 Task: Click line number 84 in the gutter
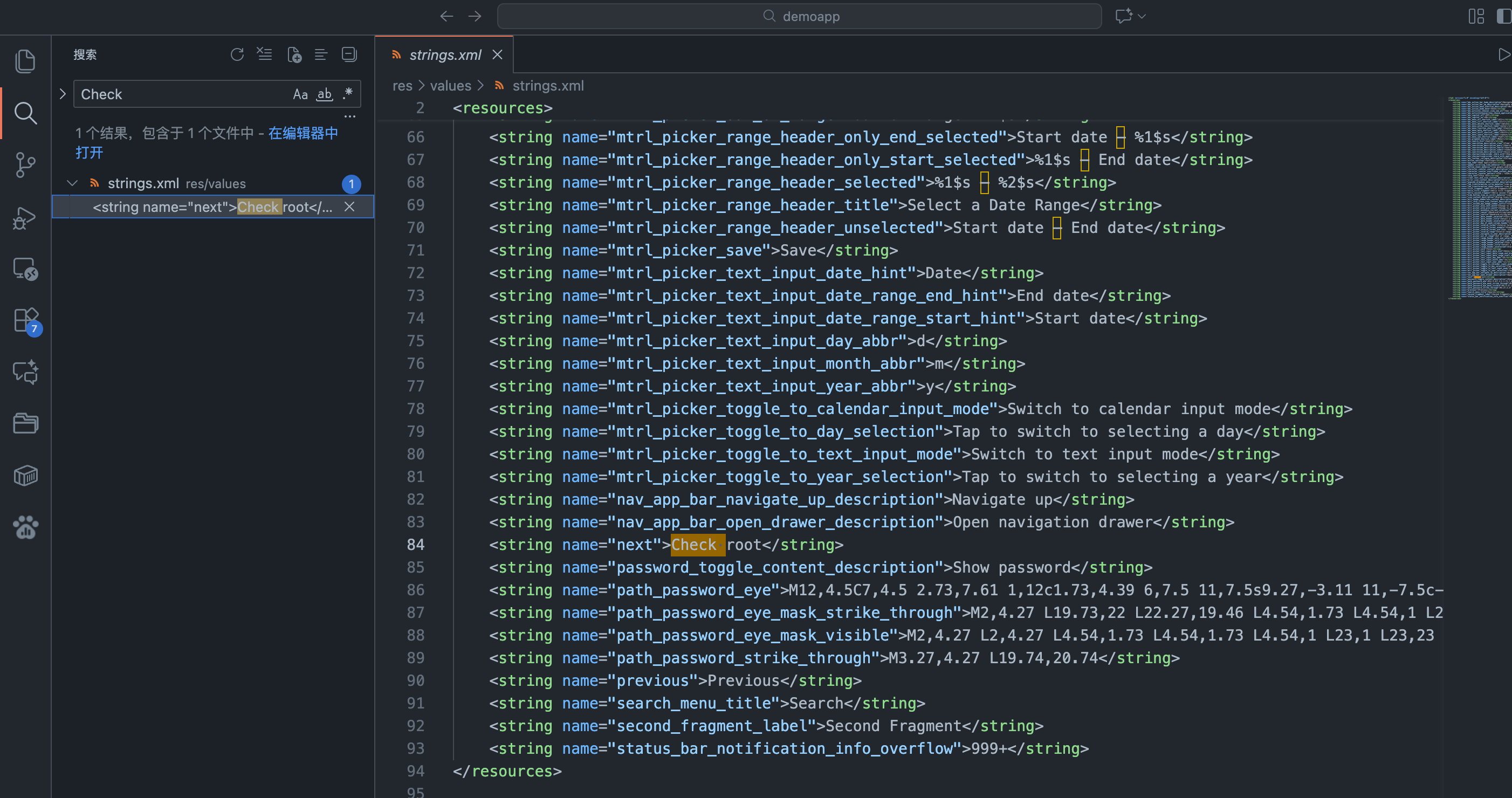coord(415,545)
